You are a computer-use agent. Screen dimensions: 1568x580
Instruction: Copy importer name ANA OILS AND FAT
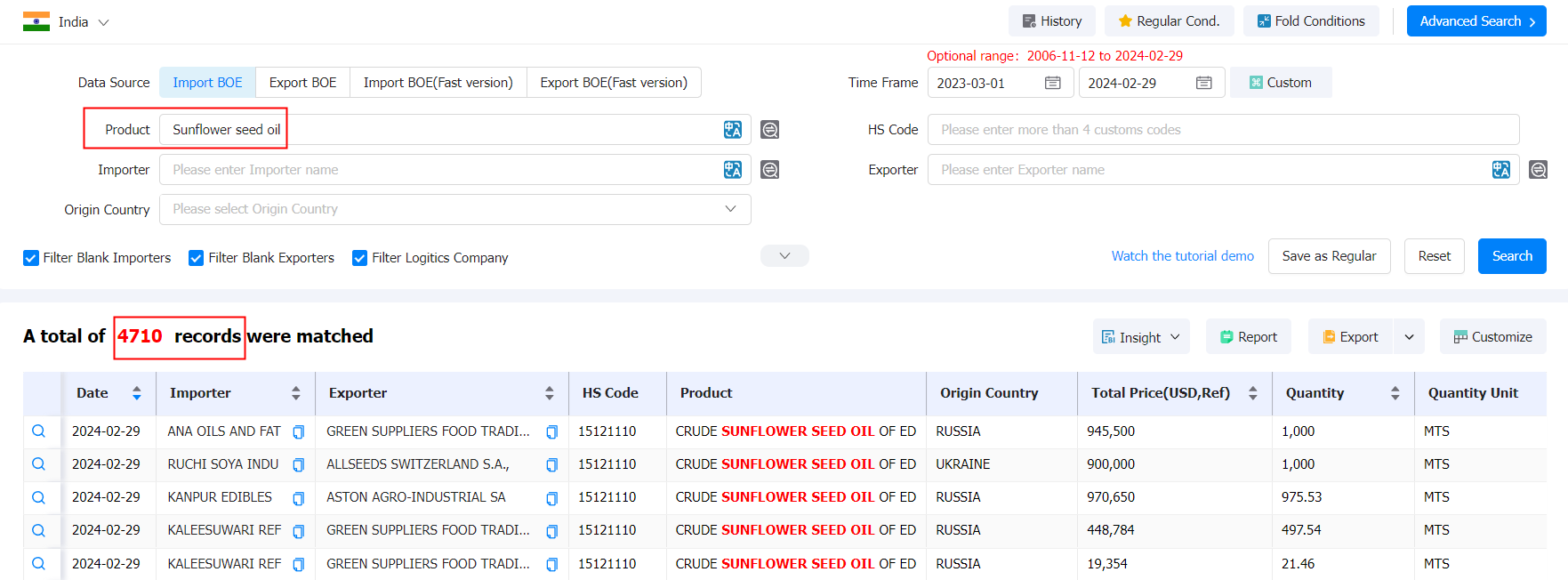point(299,432)
